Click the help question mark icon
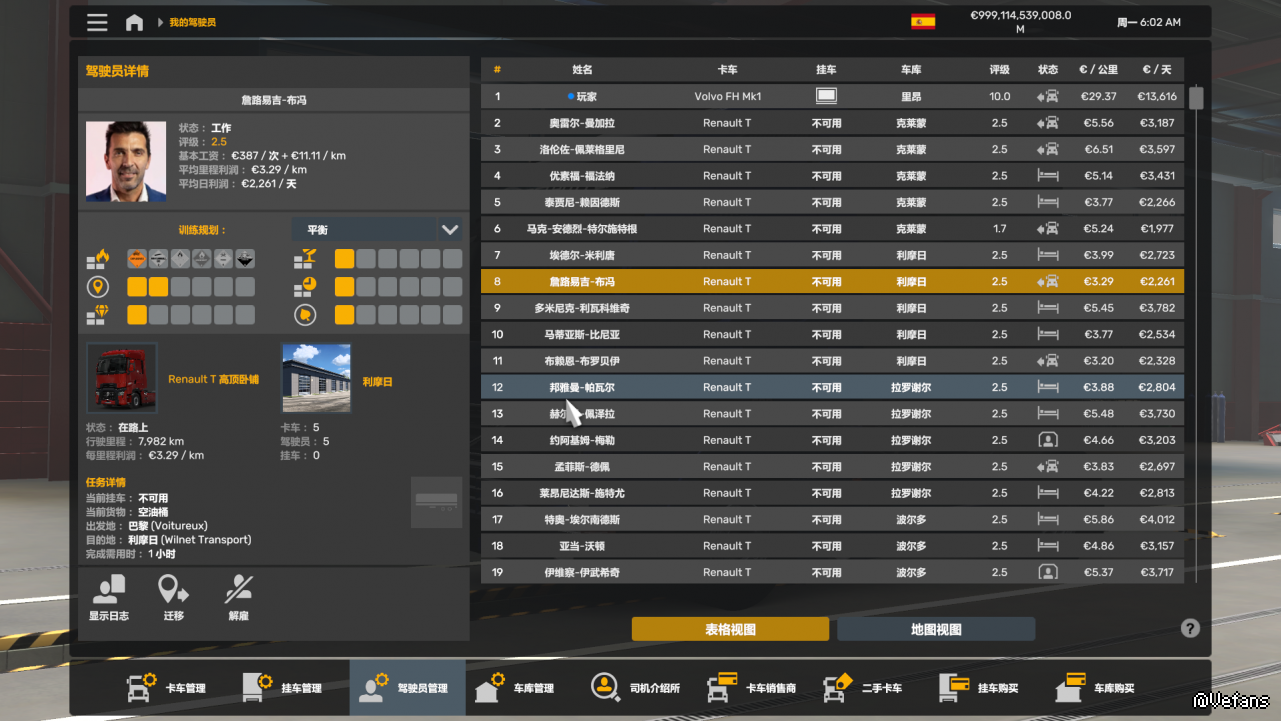This screenshot has width=1281, height=721. click(1189, 628)
